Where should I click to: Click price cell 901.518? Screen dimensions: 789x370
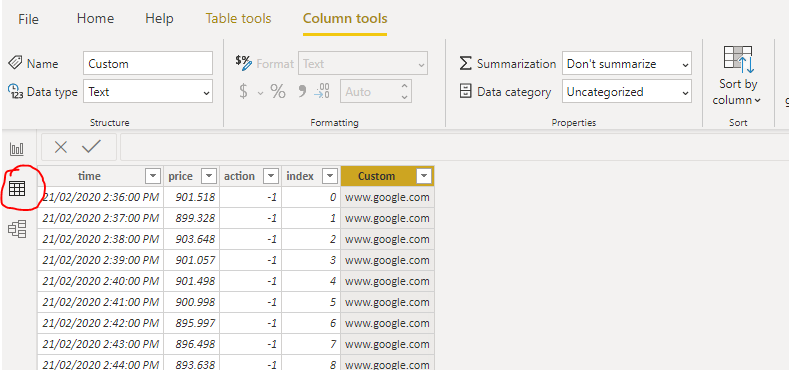coord(192,197)
